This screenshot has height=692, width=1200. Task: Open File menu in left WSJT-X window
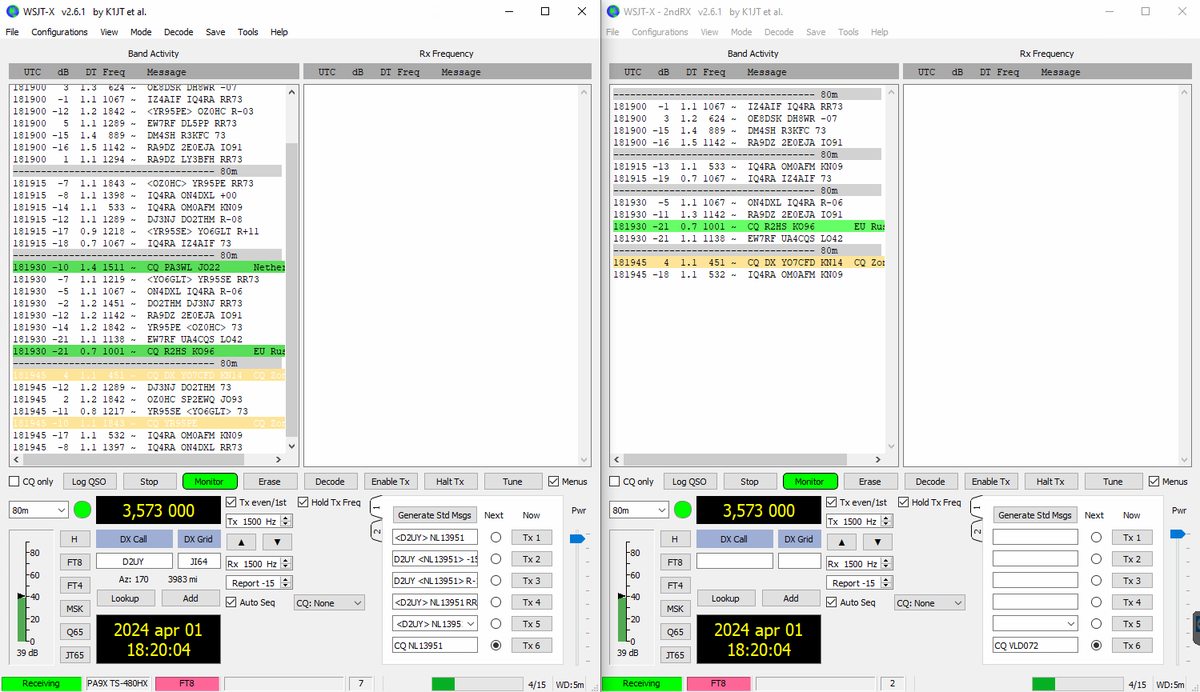click(x=12, y=32)
